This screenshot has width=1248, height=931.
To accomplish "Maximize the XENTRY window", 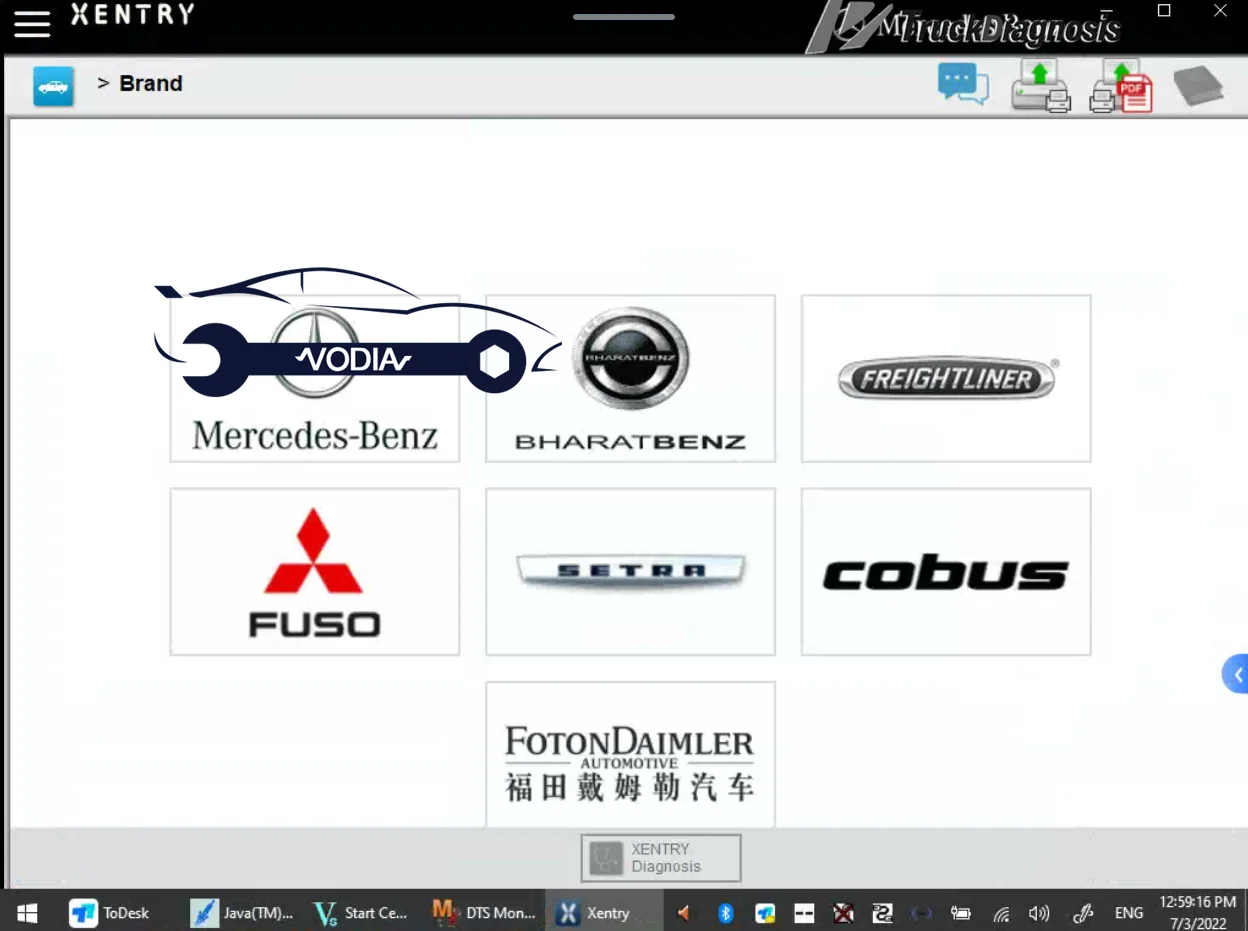I will click(x=1164, y=11).
